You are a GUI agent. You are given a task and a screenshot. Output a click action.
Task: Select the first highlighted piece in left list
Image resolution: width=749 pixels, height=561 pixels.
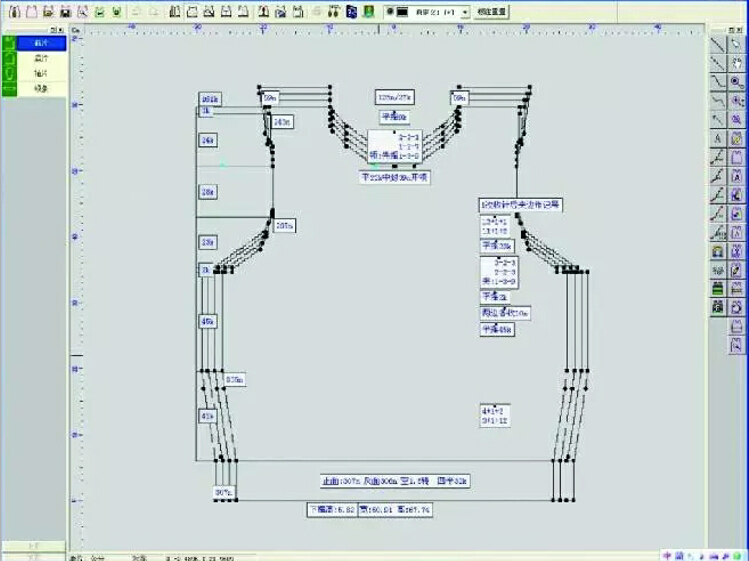coord(40,45)
